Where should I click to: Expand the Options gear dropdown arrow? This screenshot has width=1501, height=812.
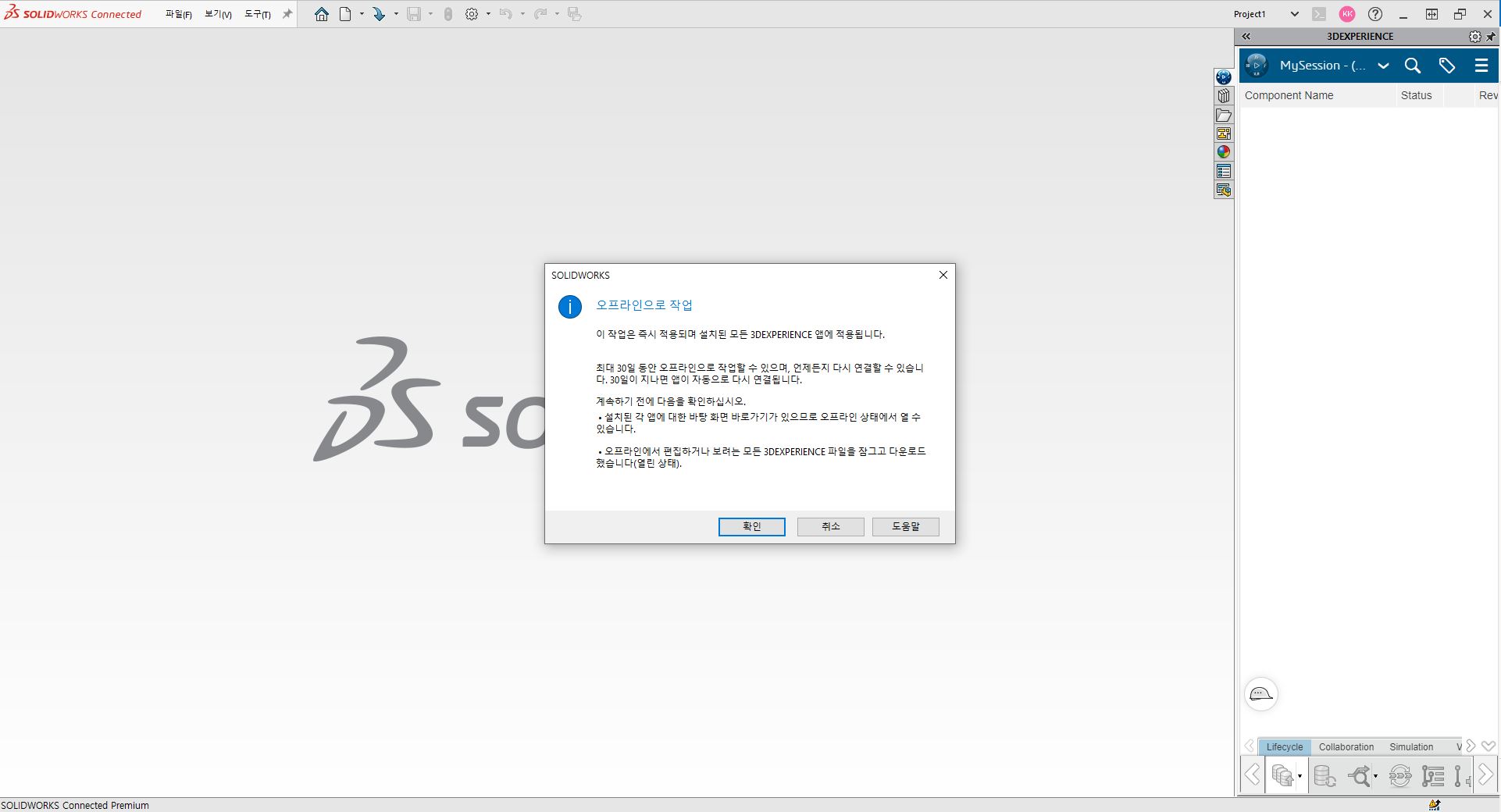tap(488, 14)
